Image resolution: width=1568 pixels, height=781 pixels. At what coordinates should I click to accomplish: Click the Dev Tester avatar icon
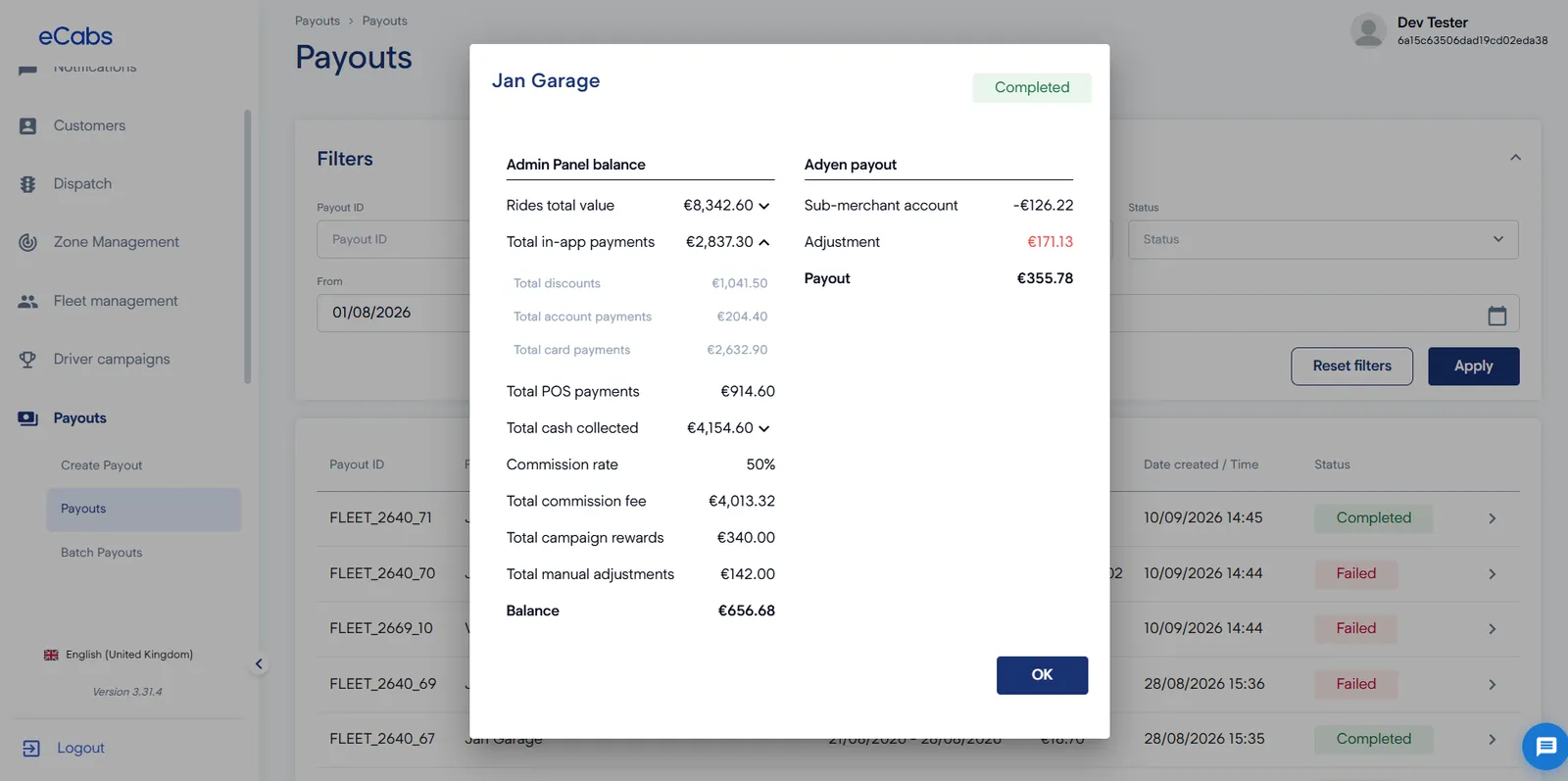pyautogui.click(x=1368, y=30)
